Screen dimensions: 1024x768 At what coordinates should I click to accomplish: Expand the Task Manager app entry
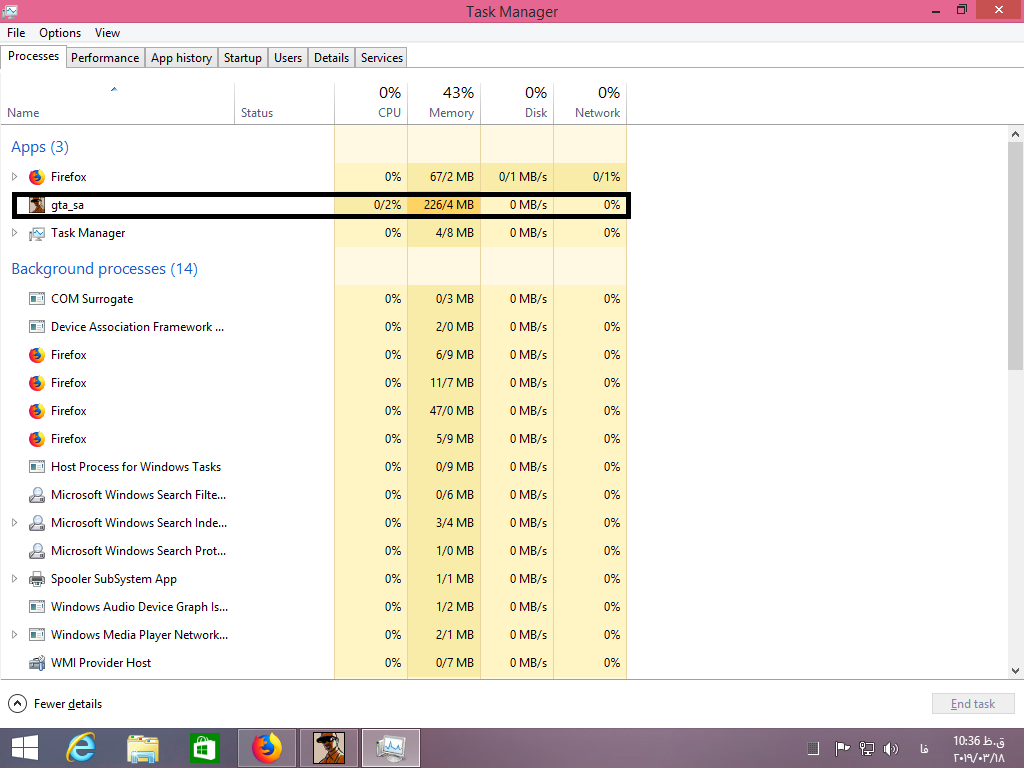(x=14, y=233)
